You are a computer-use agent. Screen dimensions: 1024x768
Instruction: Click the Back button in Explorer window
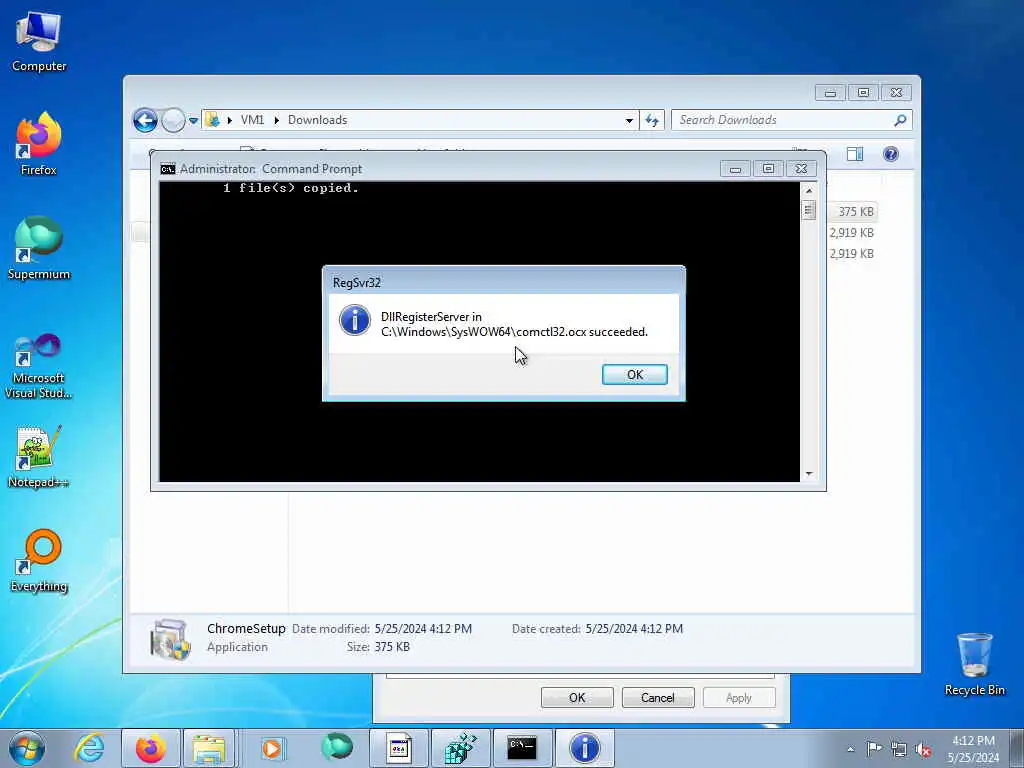pos(145,120)
